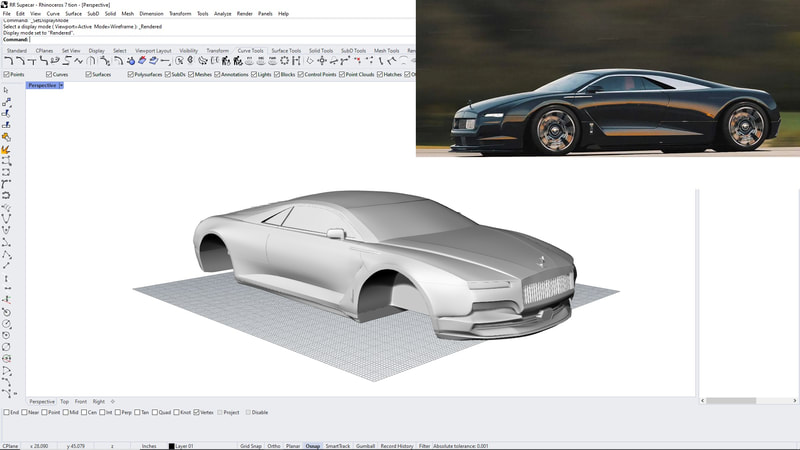Select the arrow pointer tool in left sidebar
The width and height of the screenshot is (800, 450).
(x=7, y=90)
